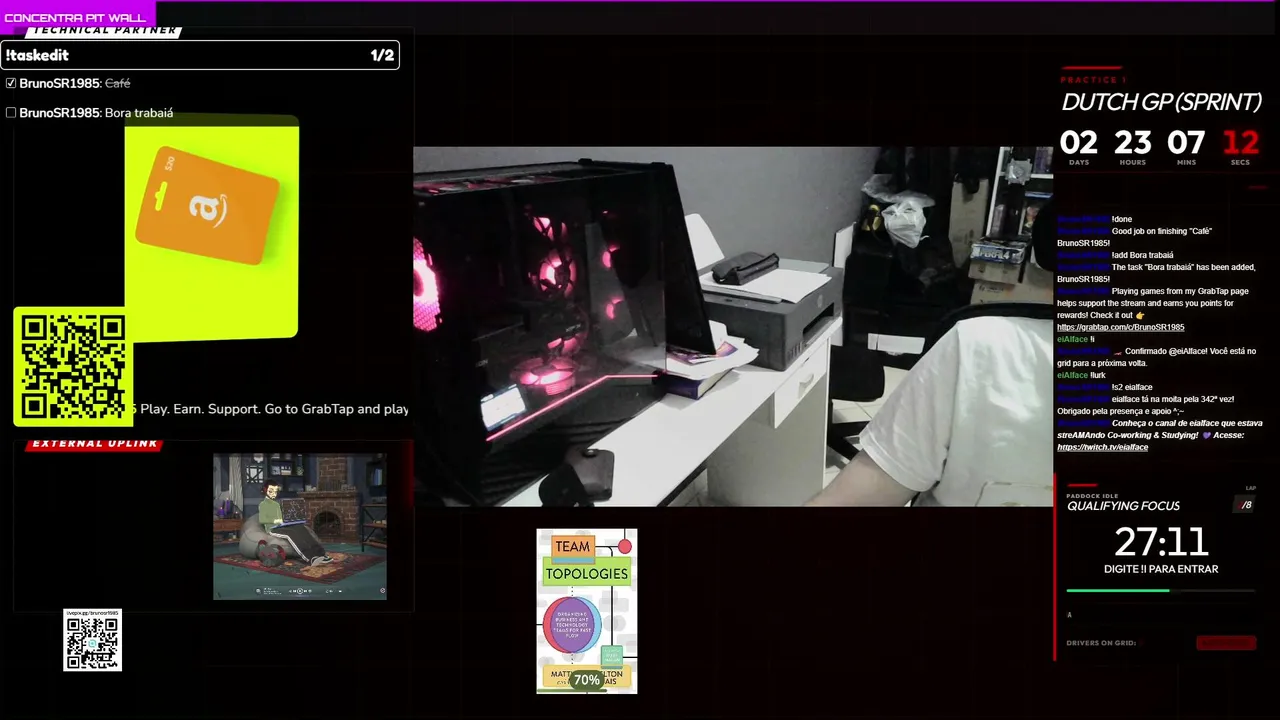Image resolution: width=1280 pixels, height=720 pixels.
Task: Click the small white livepix QR code
Action: 92,640
